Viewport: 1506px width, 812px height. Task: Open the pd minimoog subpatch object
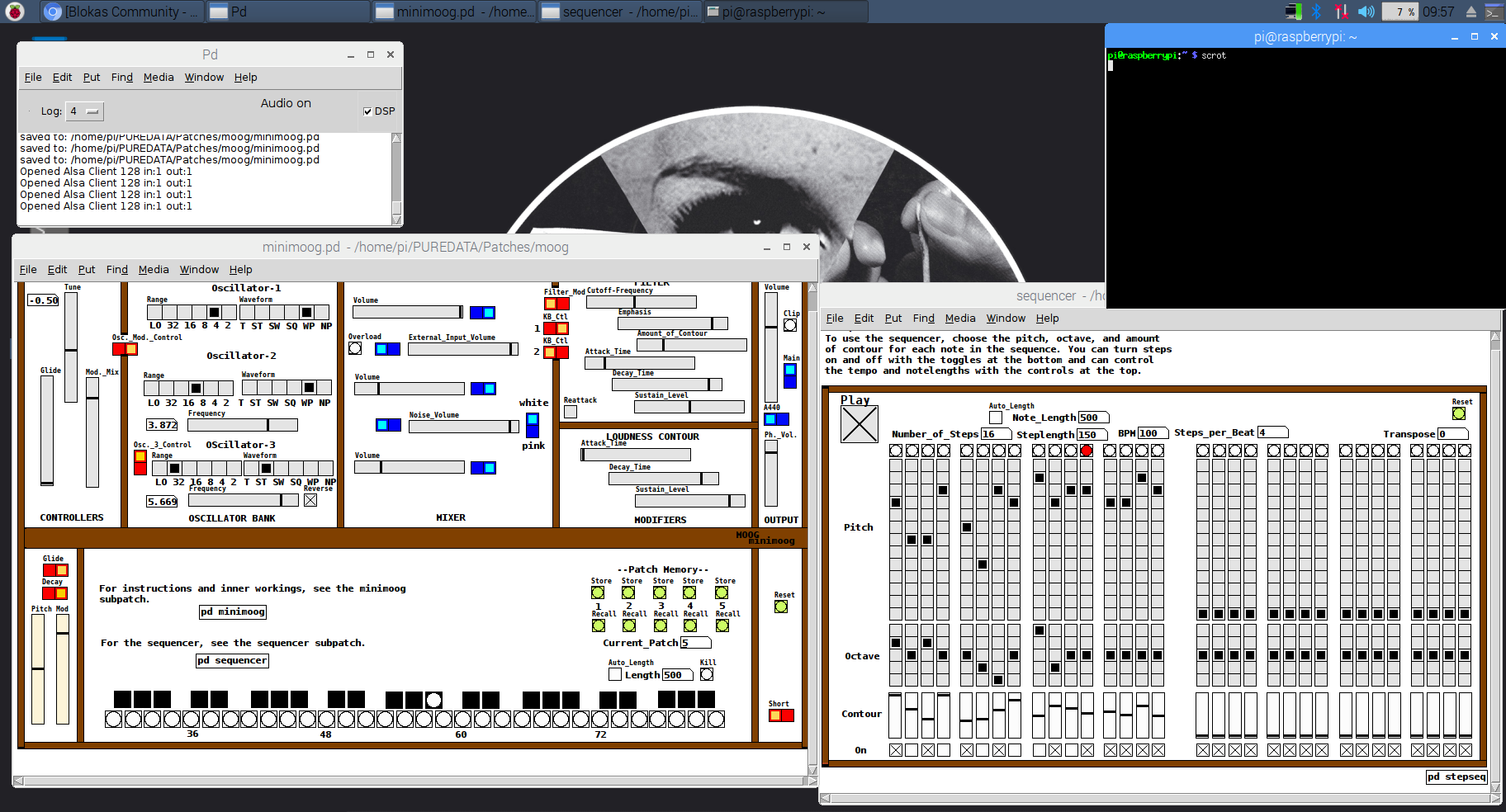pos(233,611)
